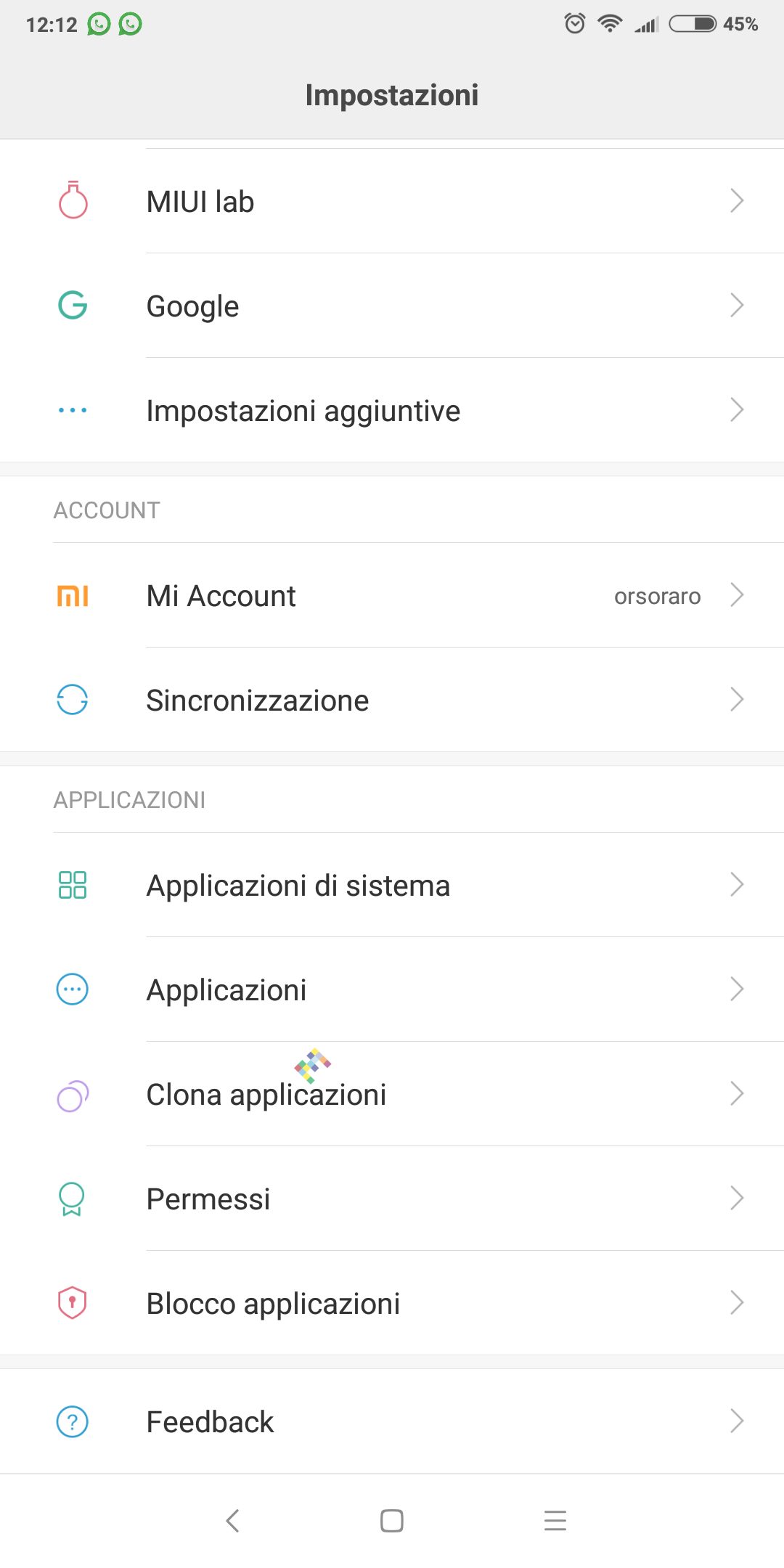Open Google settings via right chevron
The image size is (784, 1568).
737,306
